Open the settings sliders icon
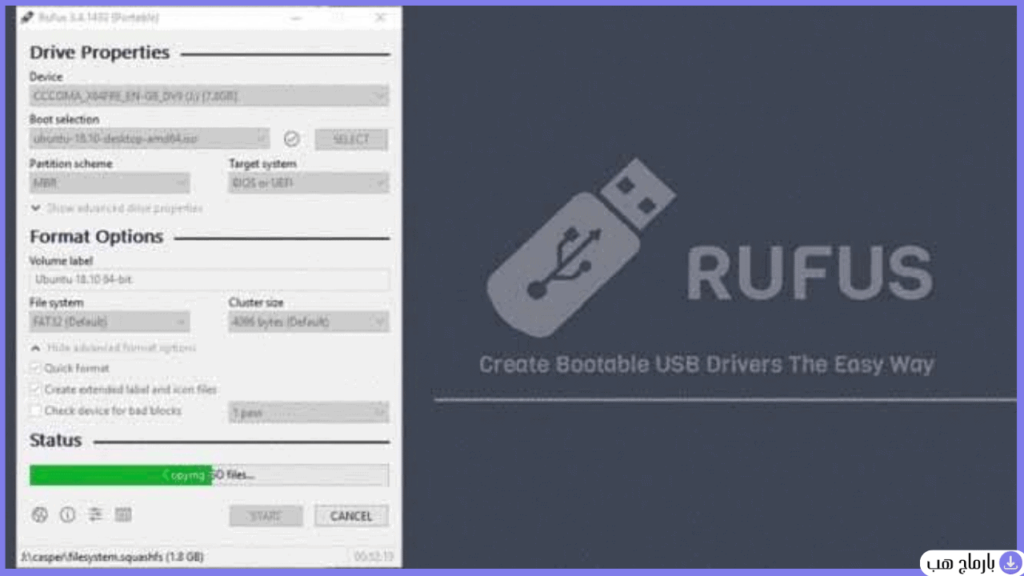Image resolution: width=1024 pixels, height=576 pixels. tap(95, 515)
